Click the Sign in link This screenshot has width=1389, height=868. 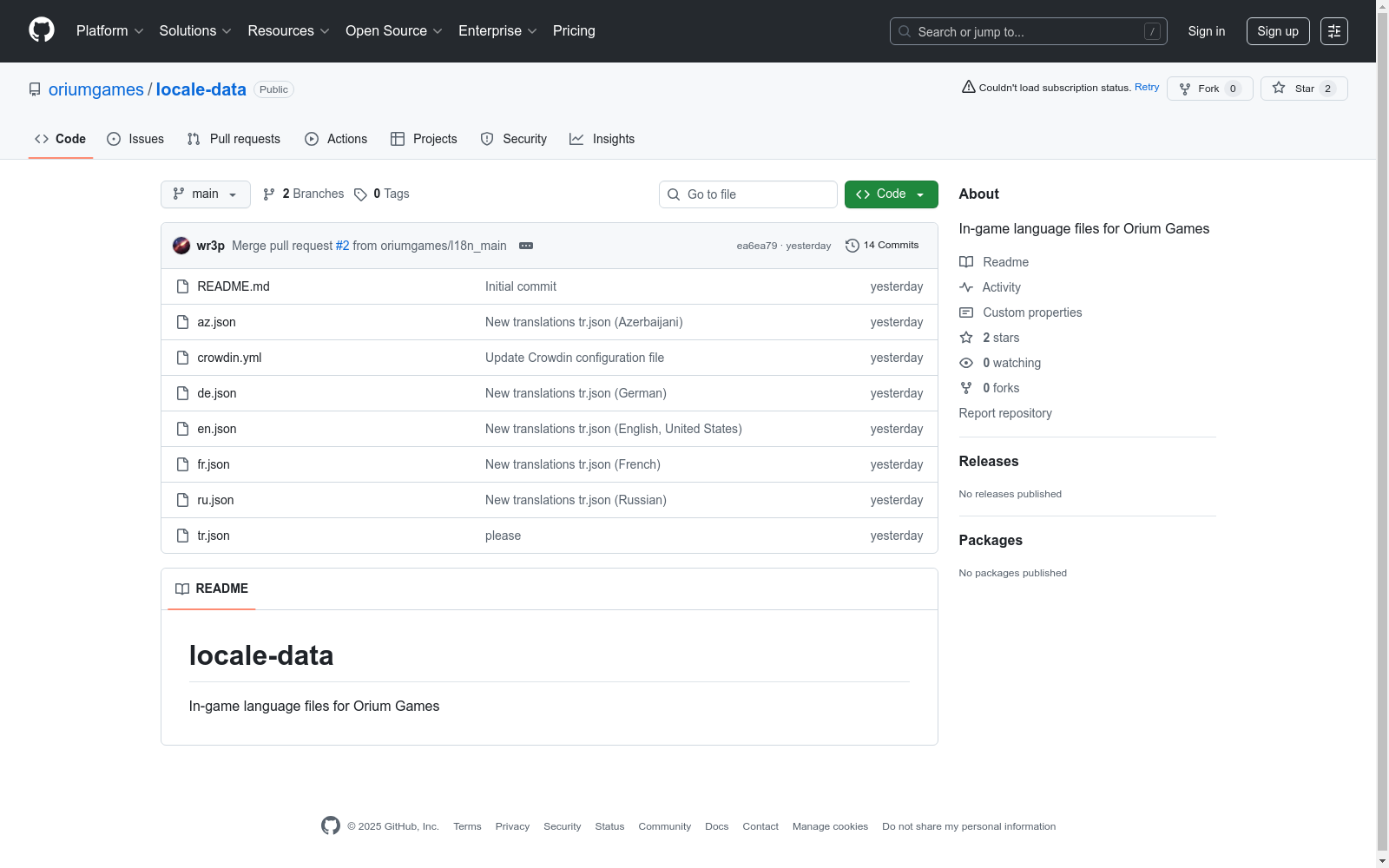click(x=1207, y=31)
